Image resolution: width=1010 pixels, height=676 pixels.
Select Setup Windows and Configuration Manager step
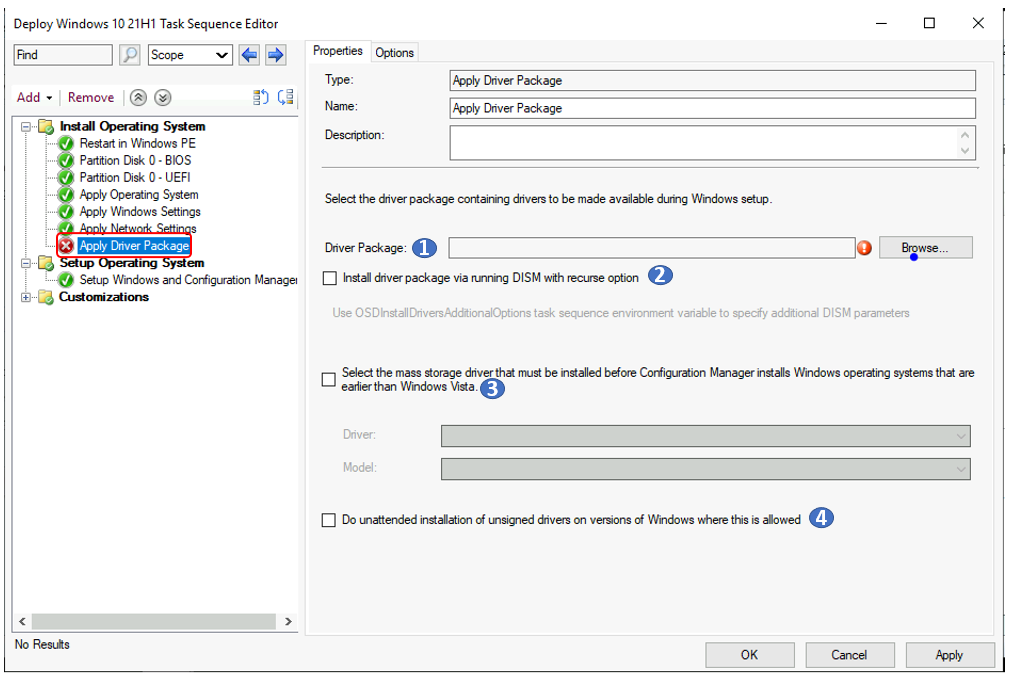point(188,280)
